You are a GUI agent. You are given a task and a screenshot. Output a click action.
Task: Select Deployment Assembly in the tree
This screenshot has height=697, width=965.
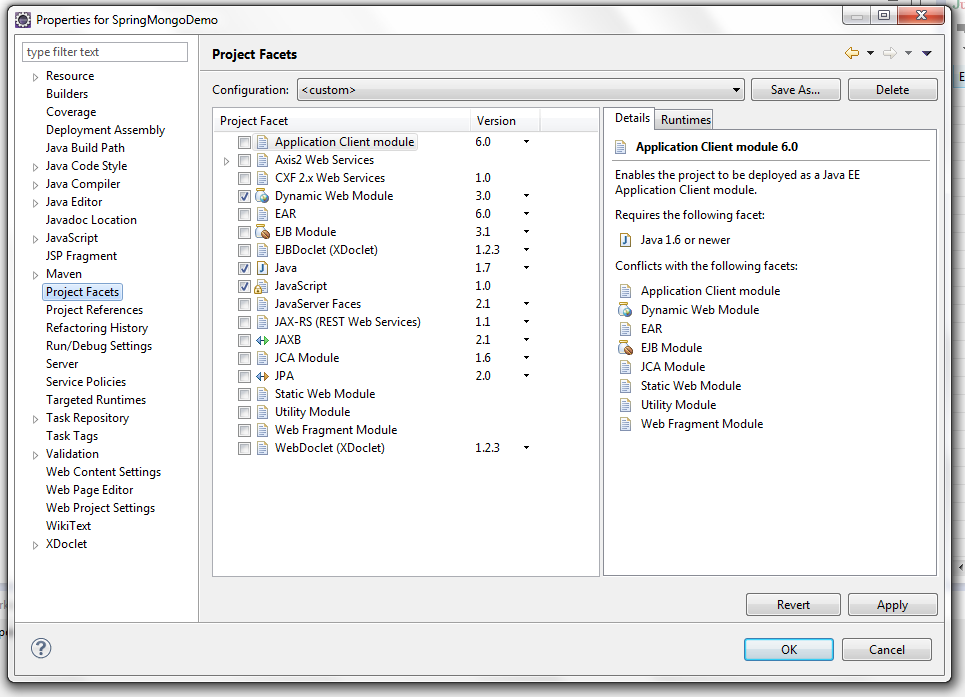(105, 130)
